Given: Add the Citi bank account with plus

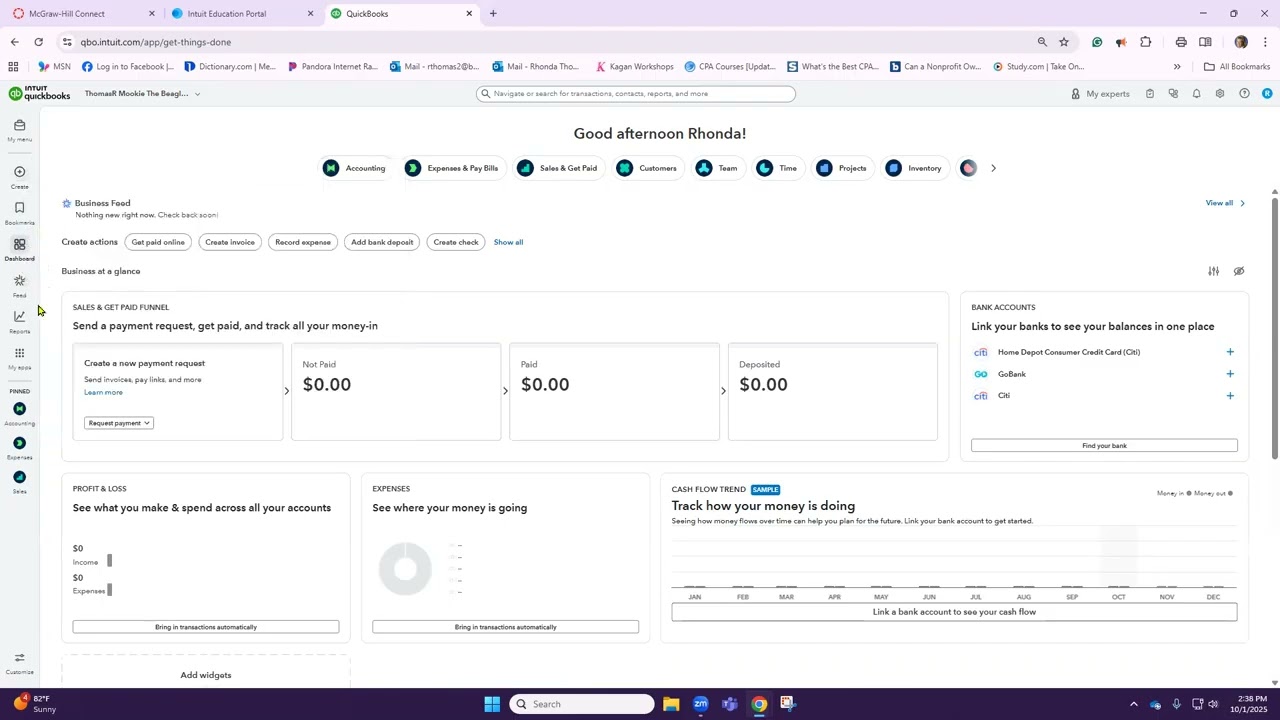Looking at the screenshot, I should coord(1230,396).
